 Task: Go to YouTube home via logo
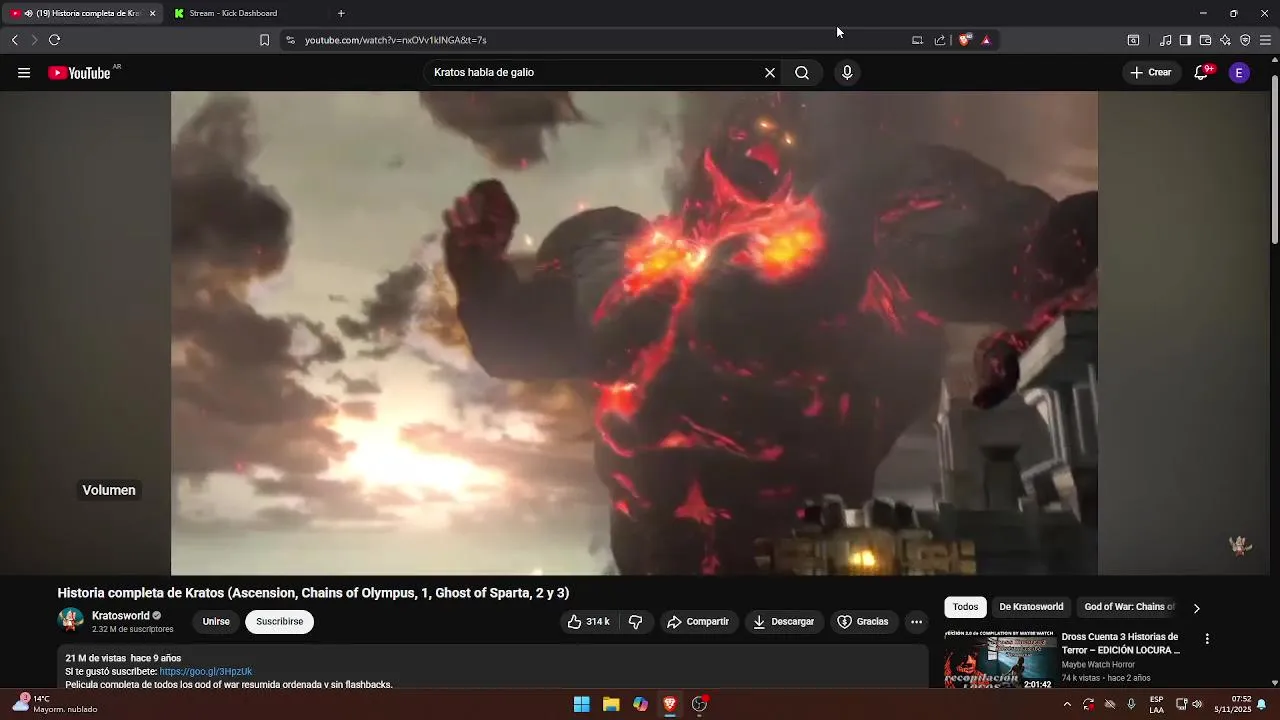point(79,73)
